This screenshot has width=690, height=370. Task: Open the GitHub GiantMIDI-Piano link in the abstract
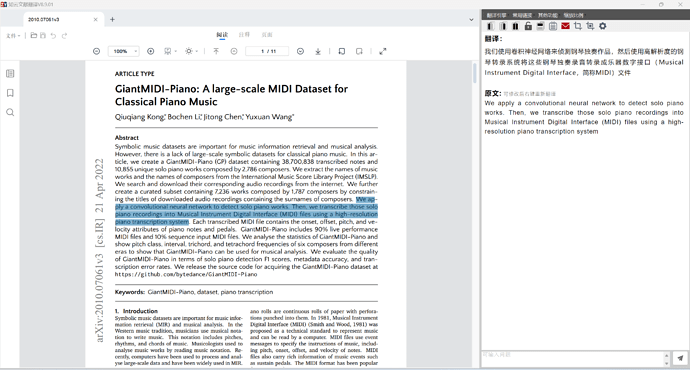pyautogui.click(x=186, y=274)
